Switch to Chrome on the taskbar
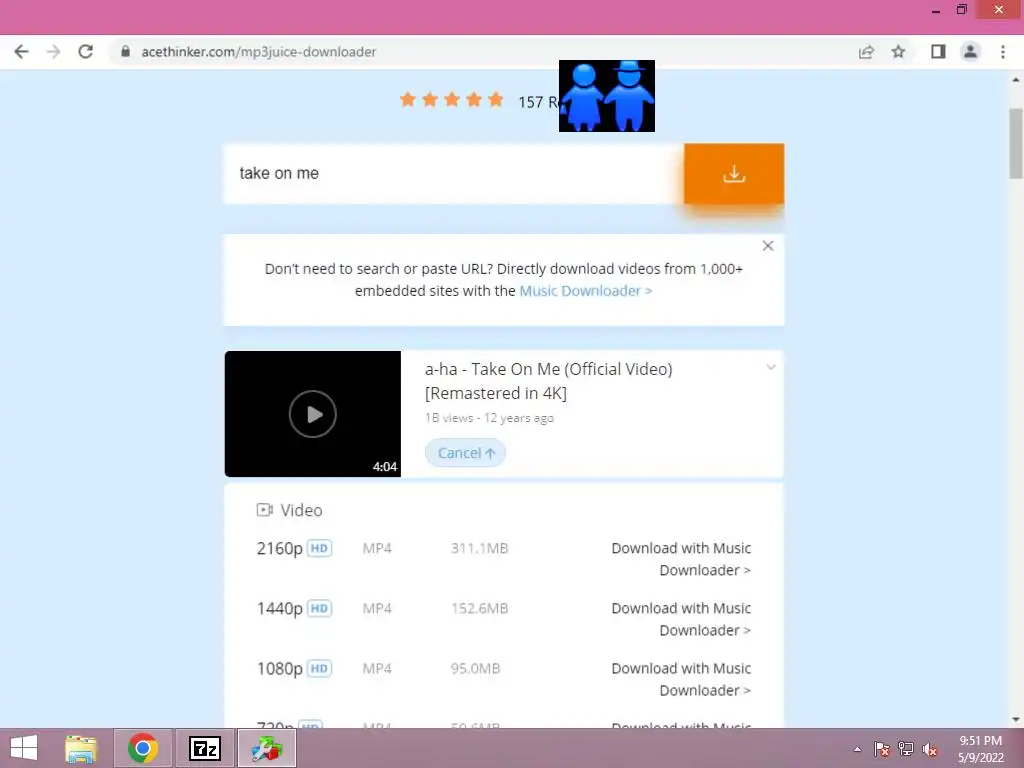 click(x=143, y=748)
